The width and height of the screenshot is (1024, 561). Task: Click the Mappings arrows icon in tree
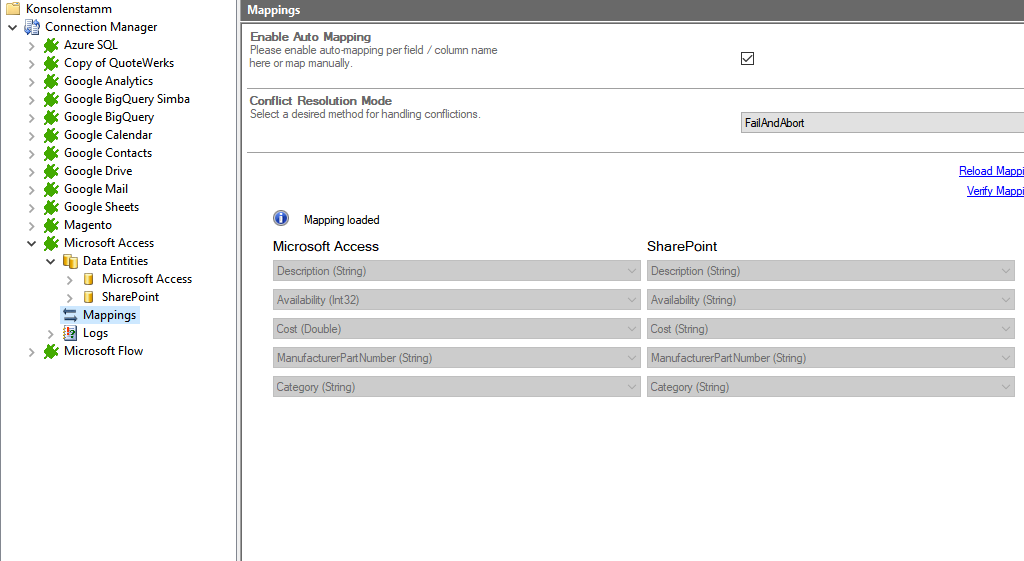click(x=70, y=315)
